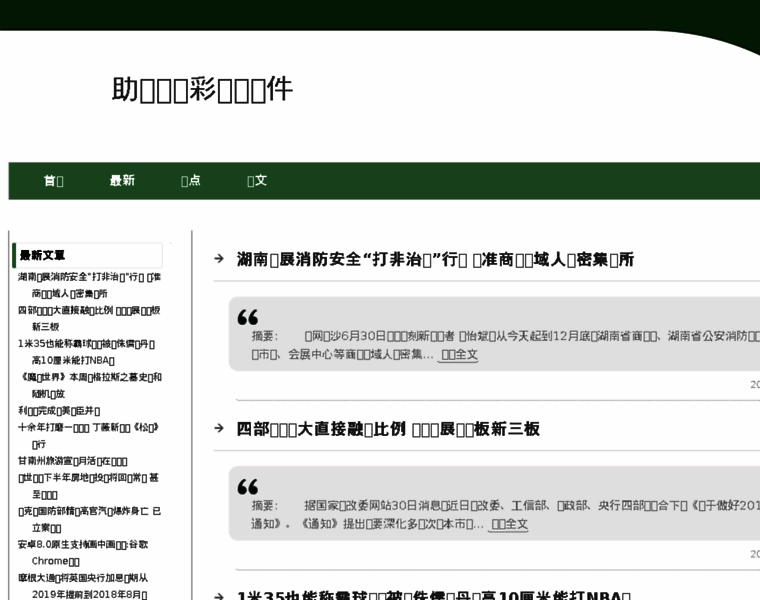Open the nav item ending with 点
Image resolution: width=760 pixels, height=600 pixels.
coord(190,181)
